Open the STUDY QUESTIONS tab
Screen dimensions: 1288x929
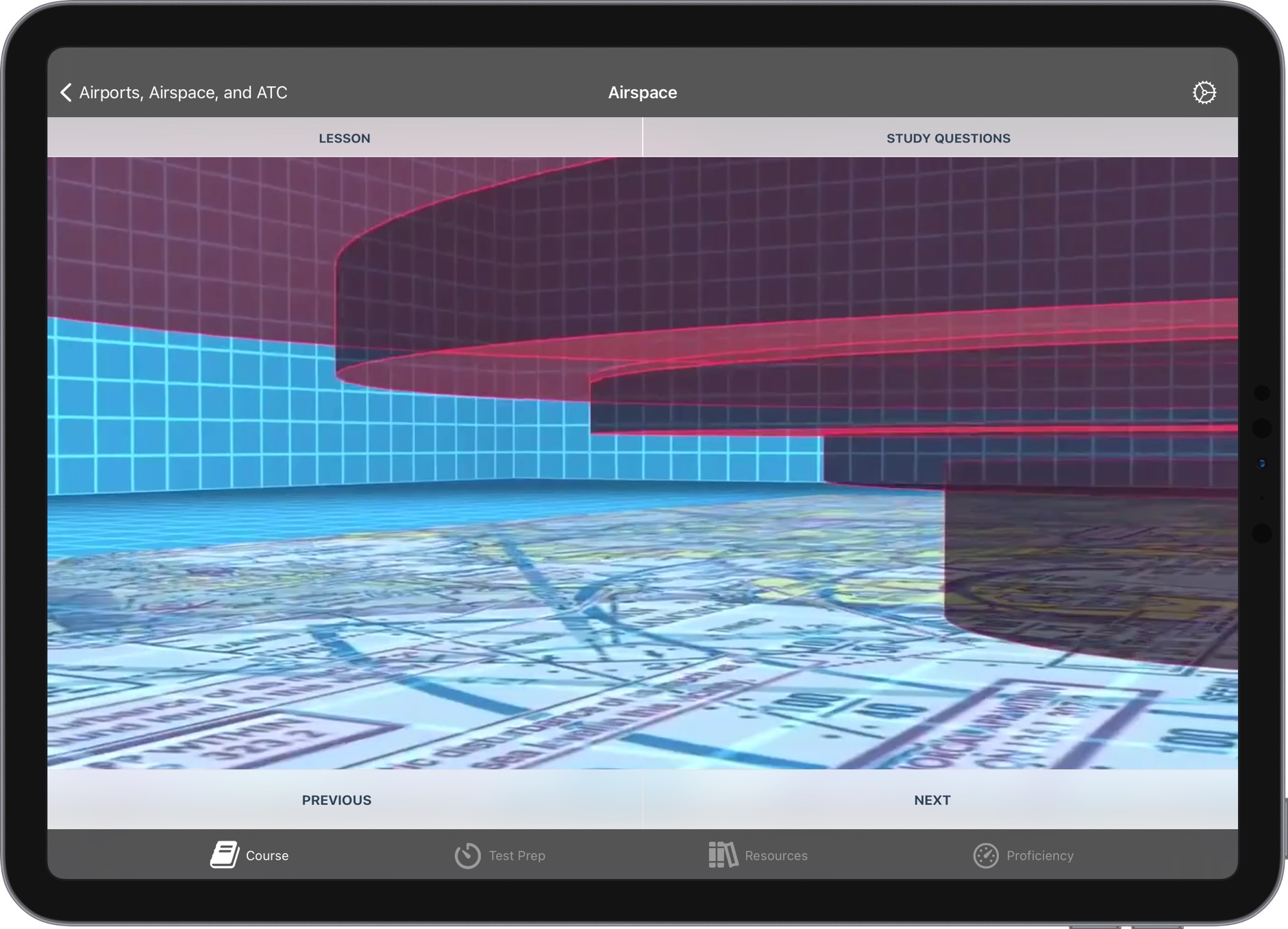pyautogui.click(x=948, y=138)
